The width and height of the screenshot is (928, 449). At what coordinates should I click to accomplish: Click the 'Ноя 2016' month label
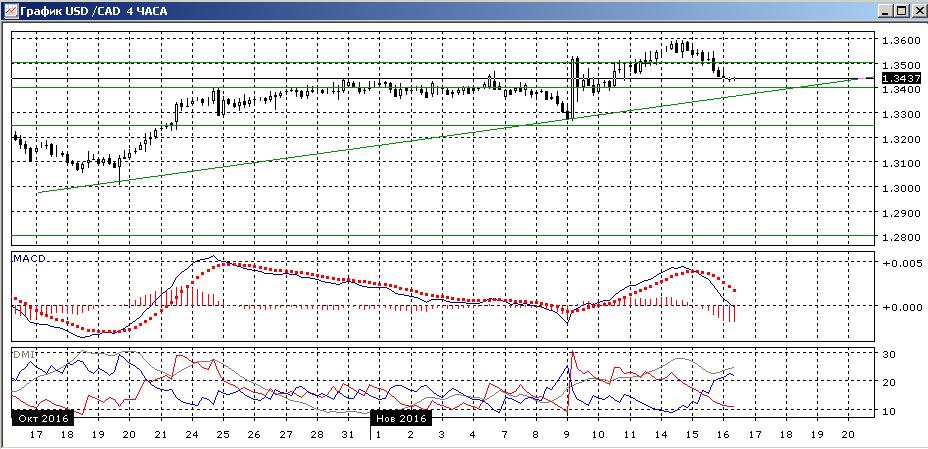(x=402, y=418)
